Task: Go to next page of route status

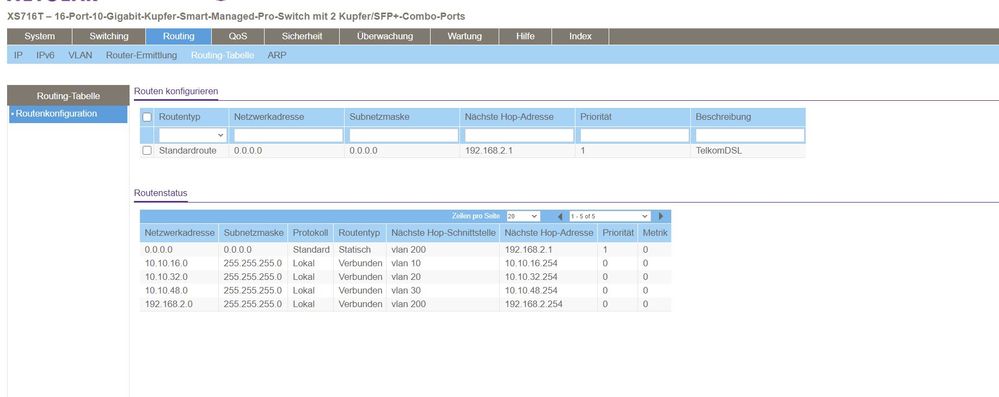Action: tap(661, 217)
